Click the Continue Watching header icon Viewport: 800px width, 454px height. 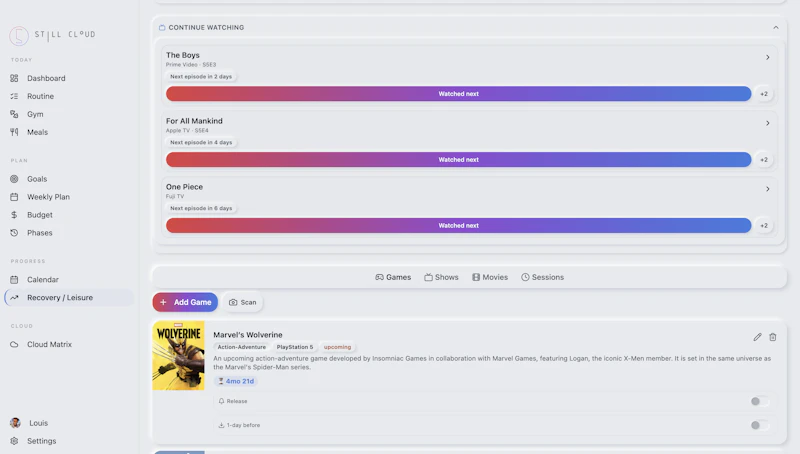tap(162, 28)
